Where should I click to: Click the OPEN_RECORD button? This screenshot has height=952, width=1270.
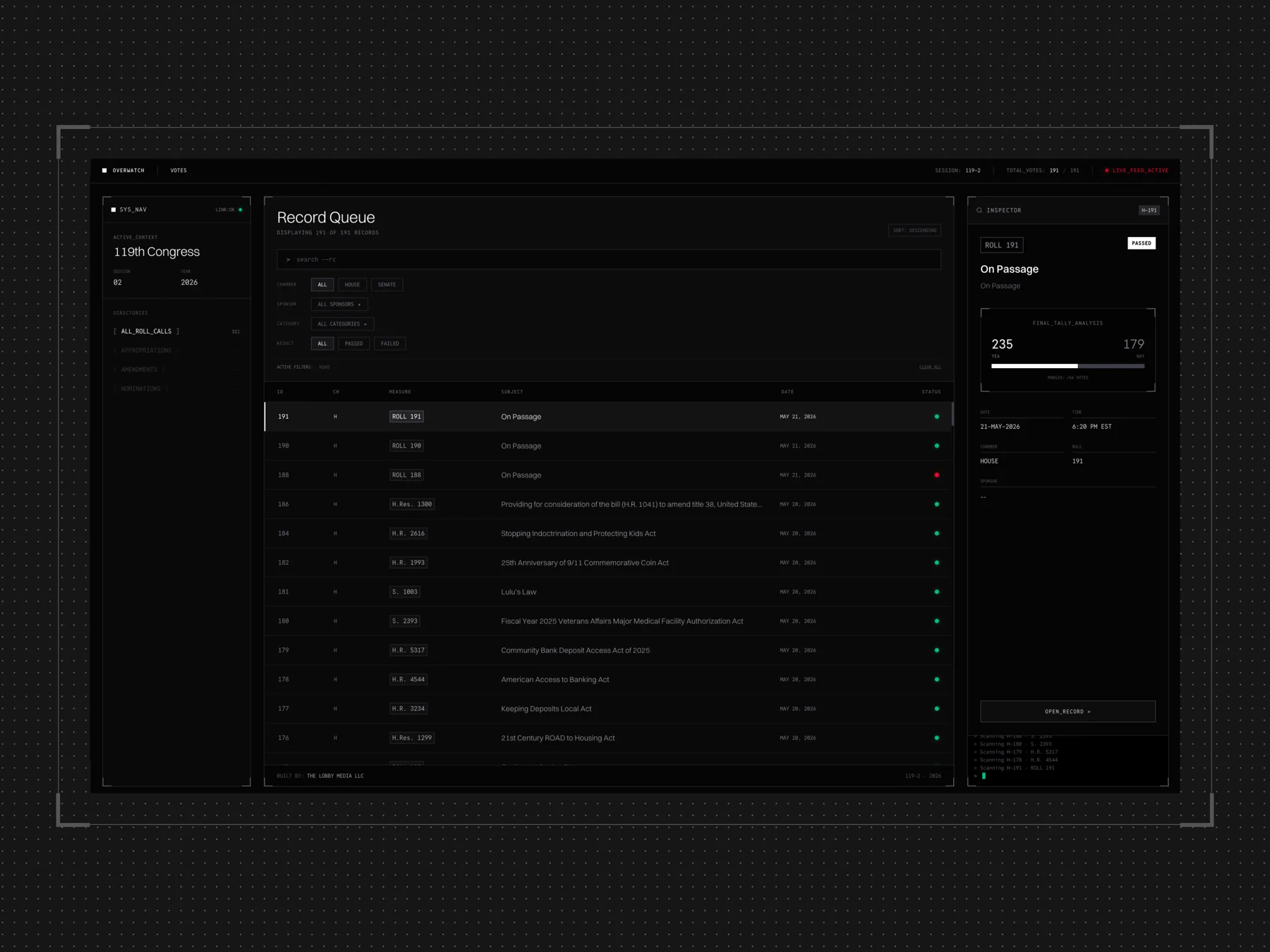(1068, 712)
